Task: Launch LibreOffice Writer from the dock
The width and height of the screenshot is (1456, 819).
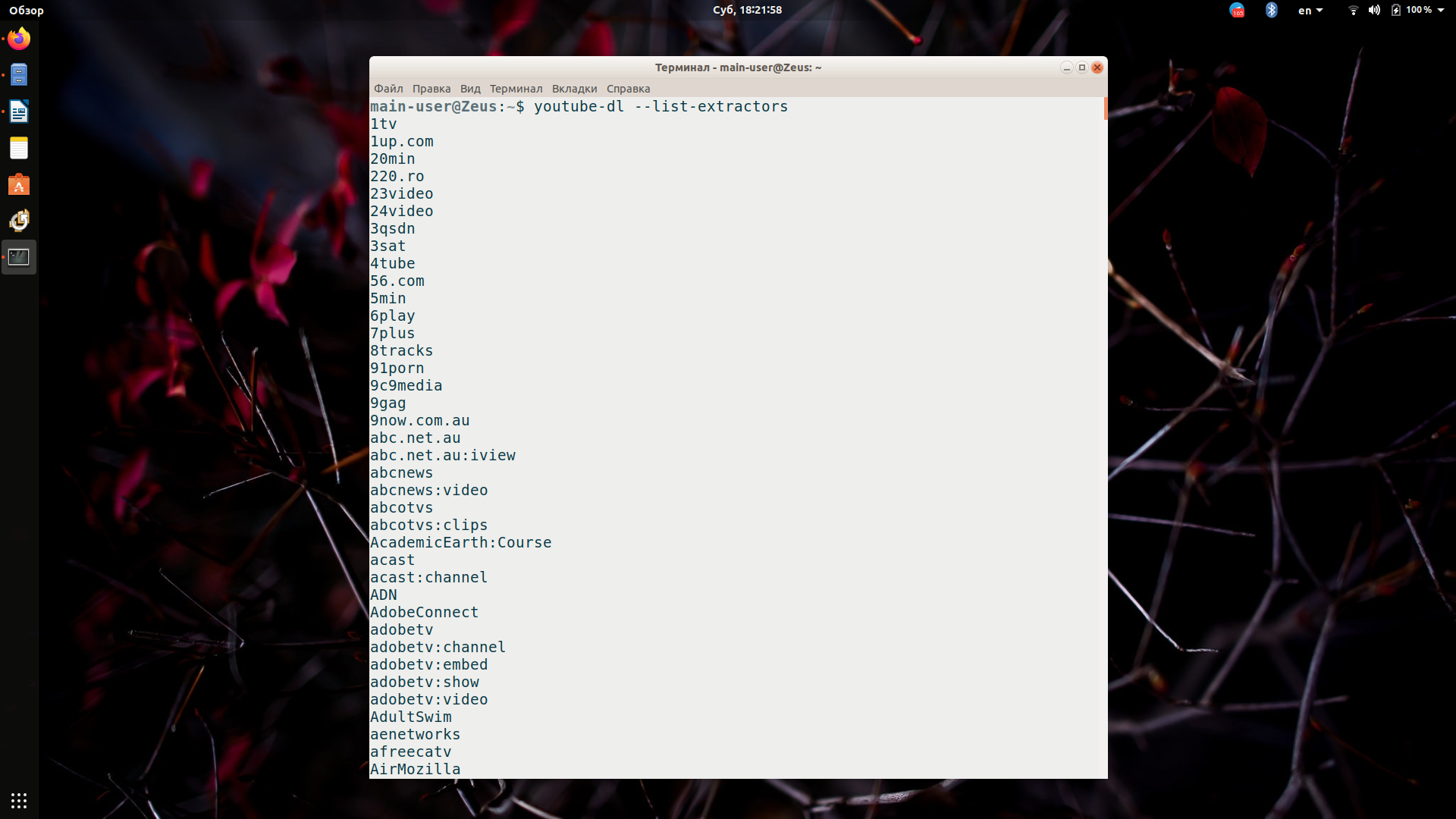Action: pyautogui.click(x=19, y=111)
